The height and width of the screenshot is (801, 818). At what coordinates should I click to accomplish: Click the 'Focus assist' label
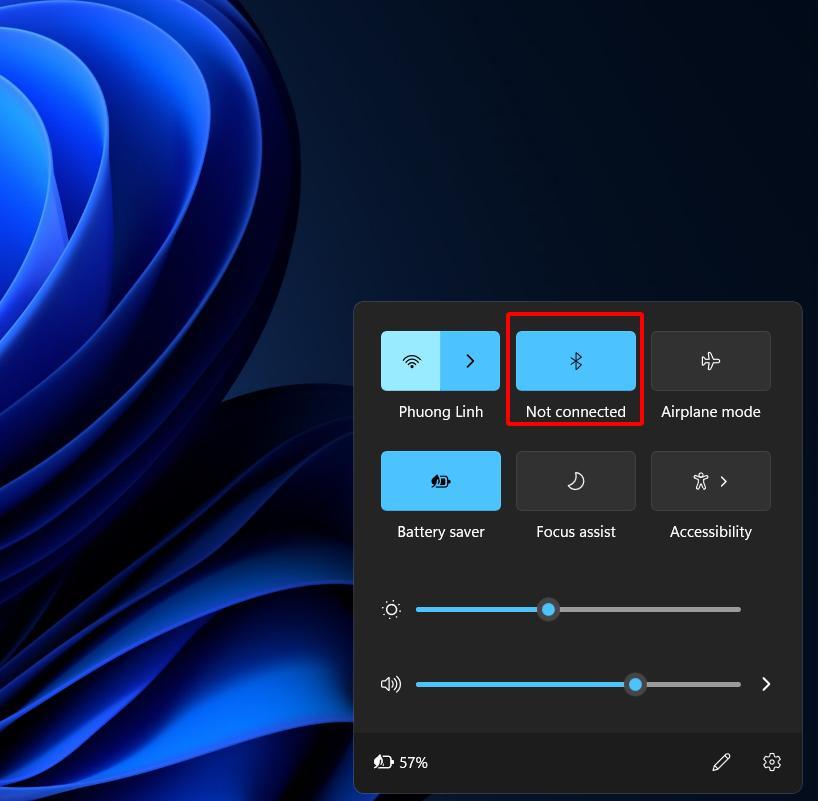coord(575,532)
